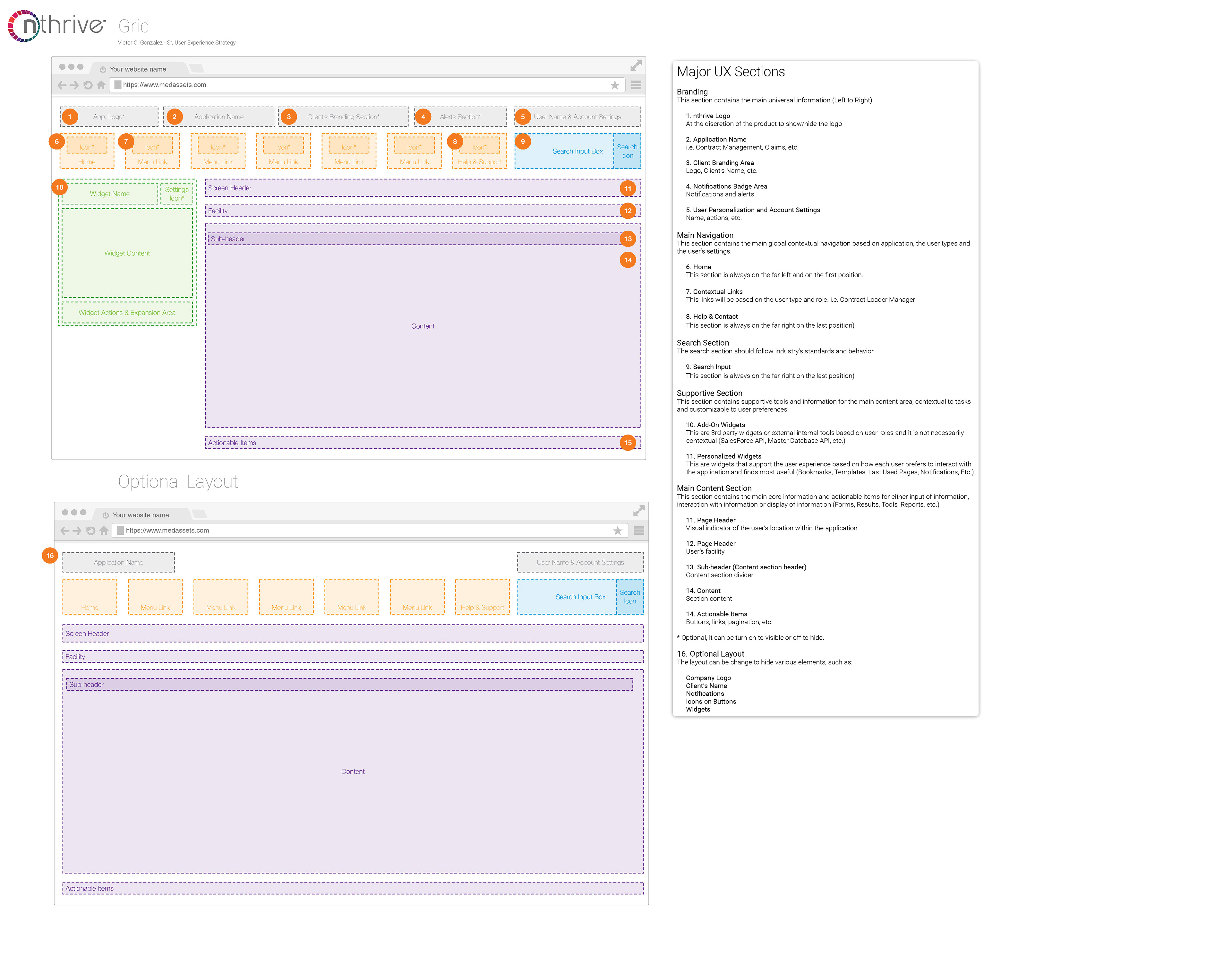Click User Name & Account Settings in top layout
The width and height of the screenshot is (1232, 967).
(577, 117)
